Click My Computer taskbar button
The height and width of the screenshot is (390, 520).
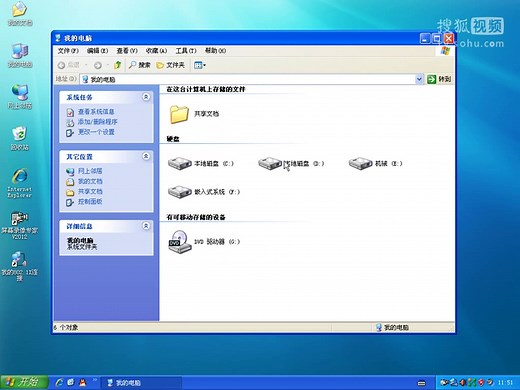141,383
